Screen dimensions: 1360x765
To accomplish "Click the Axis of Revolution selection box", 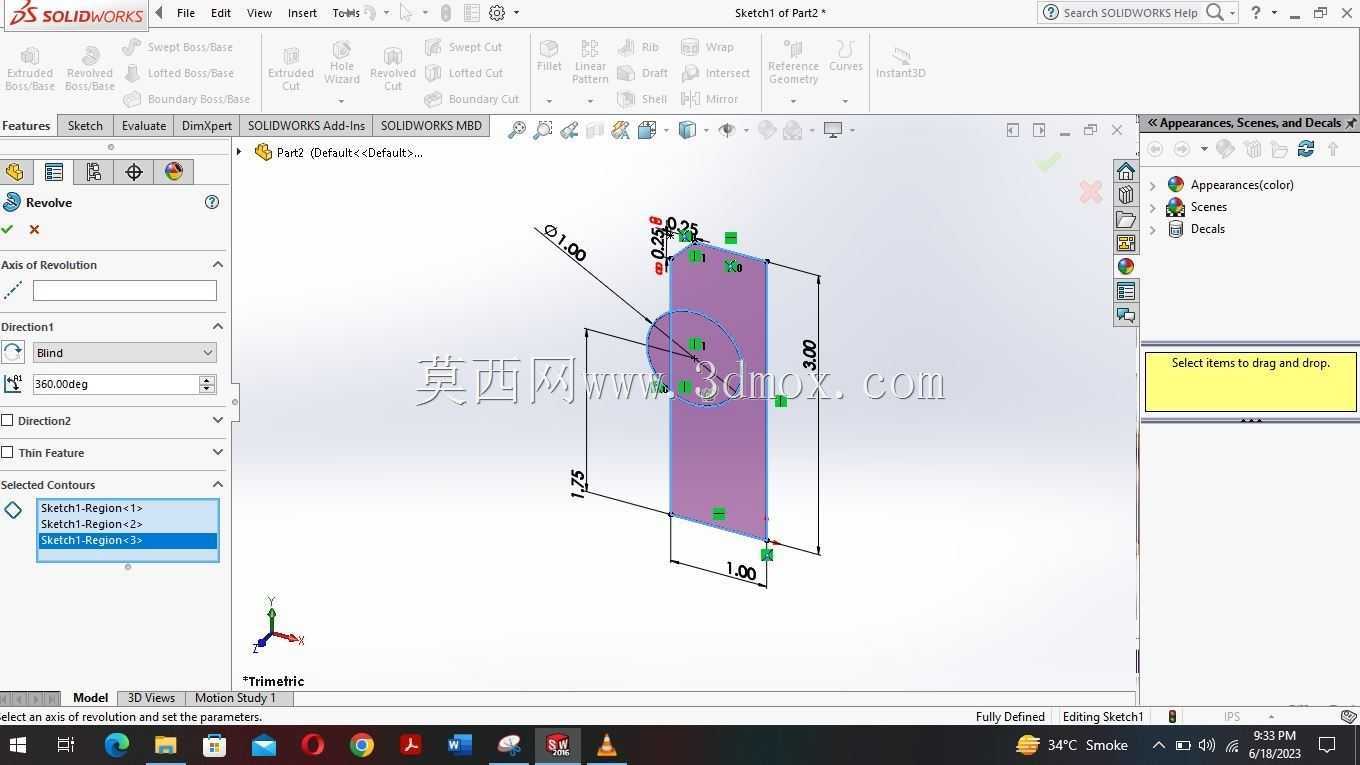I will point(125,291).
